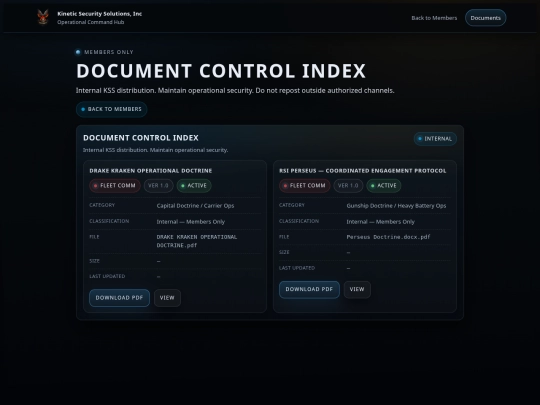
Task: Click FLEET COMM tag on Drake Kraken card
Action: coord(115,186)
